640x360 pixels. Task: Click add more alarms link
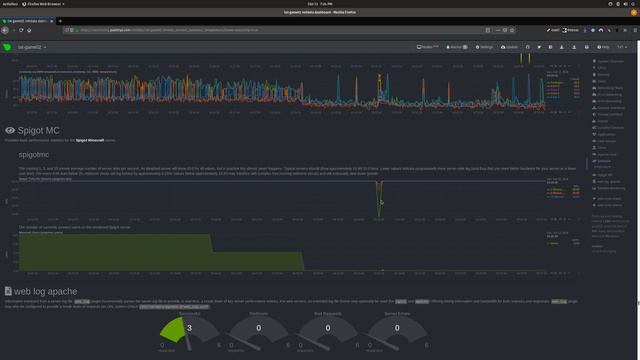coord(607,205)
